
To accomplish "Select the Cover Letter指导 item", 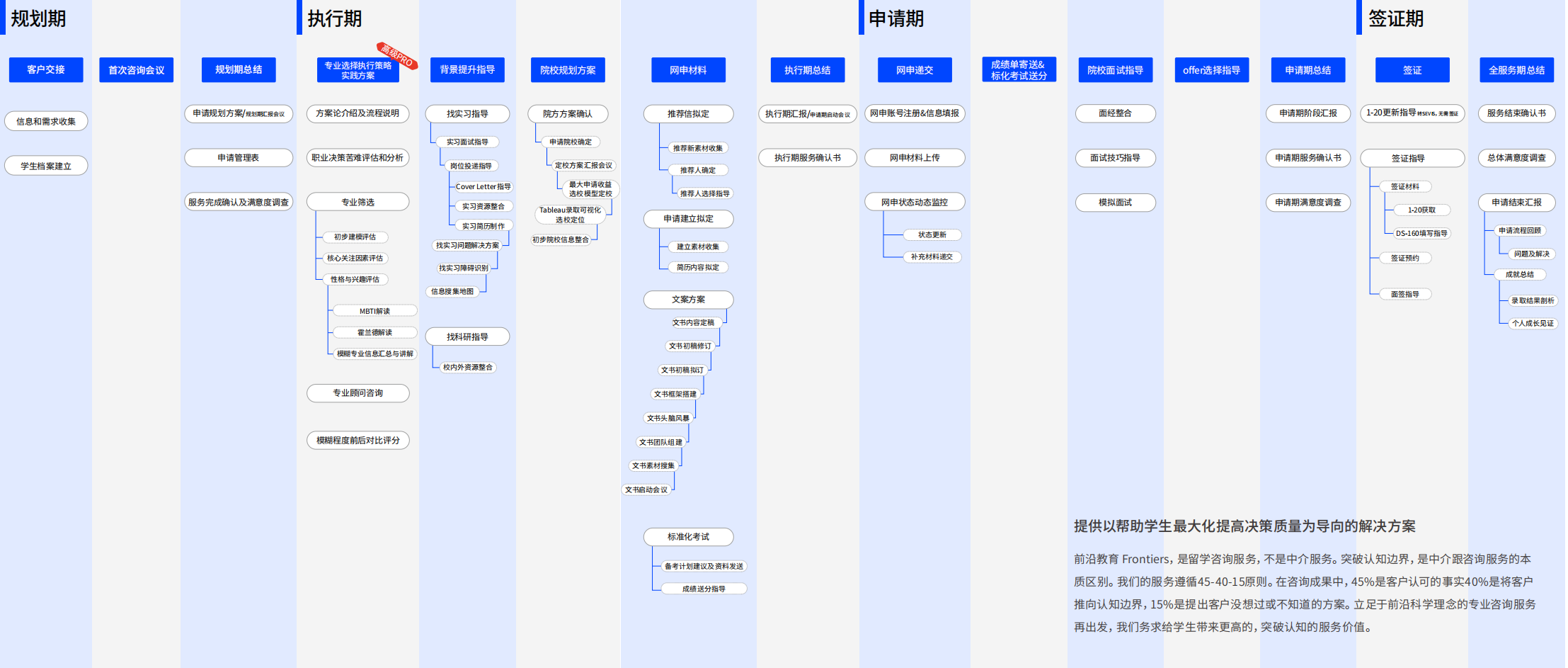I will click(483, 187).
